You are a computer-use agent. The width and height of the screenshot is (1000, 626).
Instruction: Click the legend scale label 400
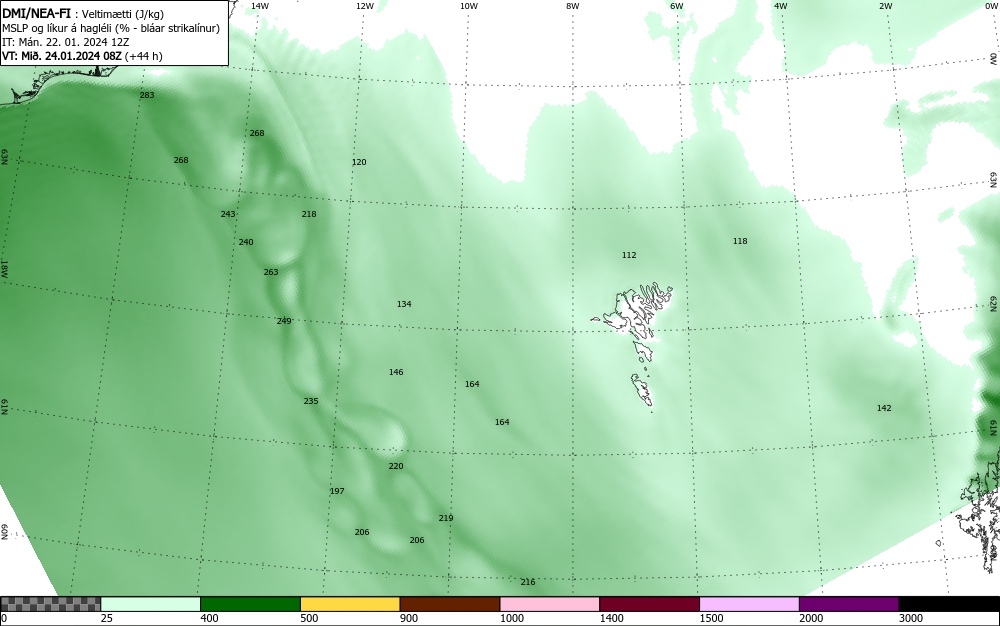point(209,618)
